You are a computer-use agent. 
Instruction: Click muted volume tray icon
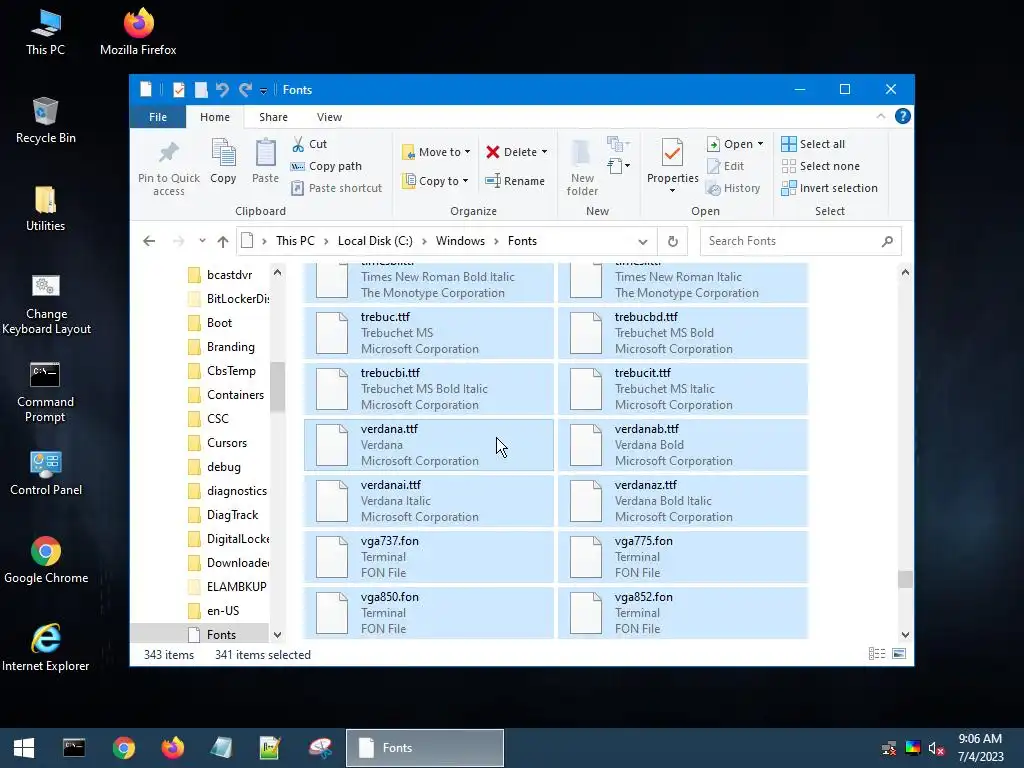pyautogui.click(x=936, y=748)
